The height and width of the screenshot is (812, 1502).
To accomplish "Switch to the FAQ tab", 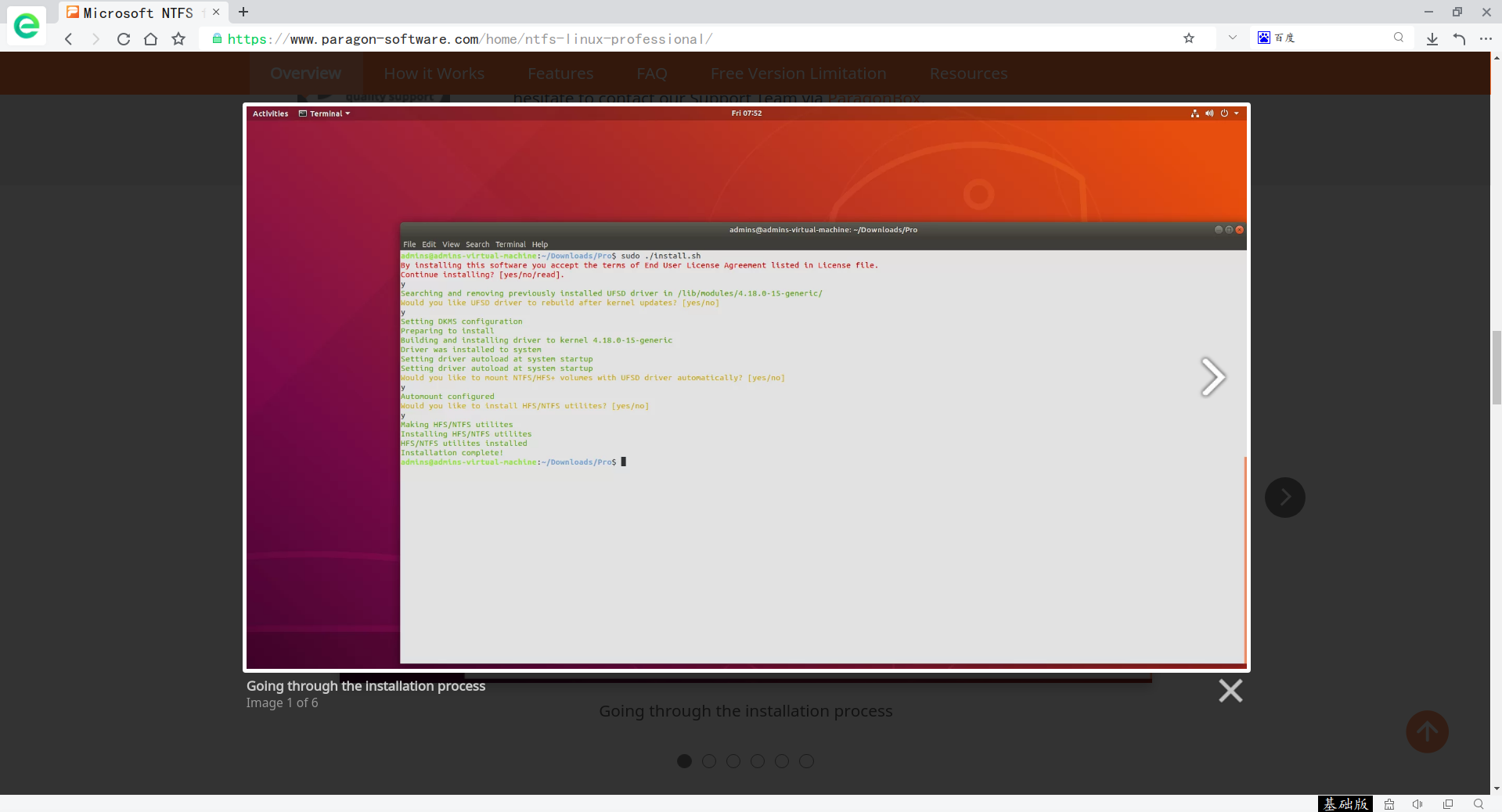I will tap(652, 74).
